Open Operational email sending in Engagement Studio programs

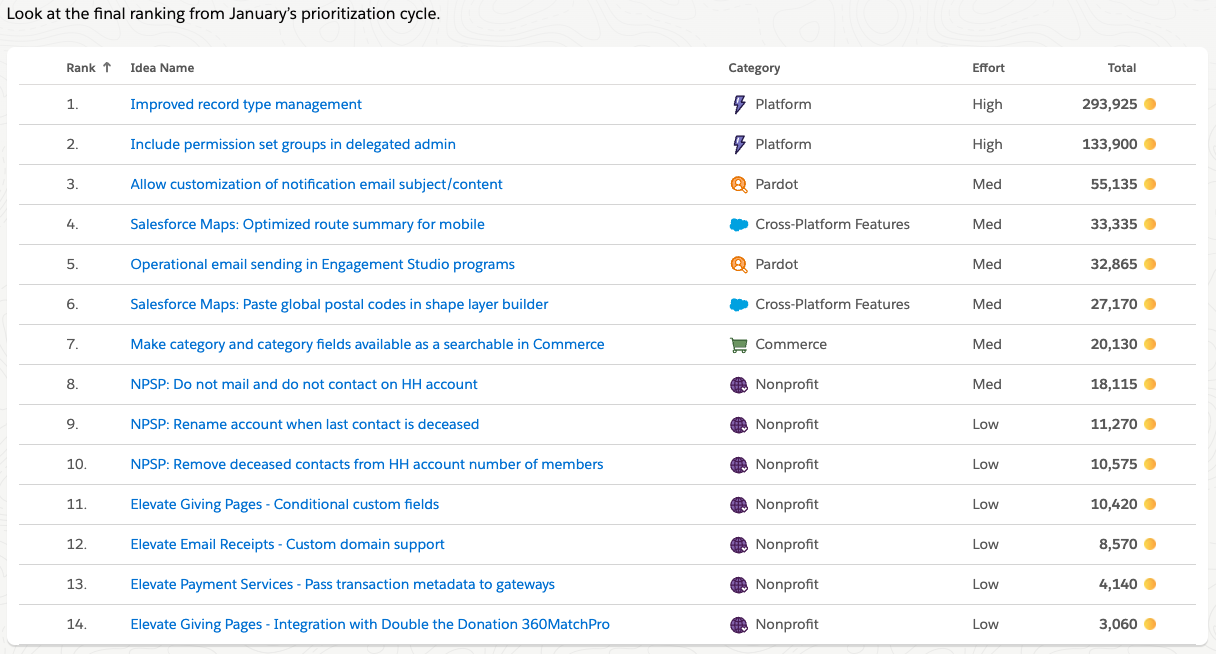click(322, 264)
